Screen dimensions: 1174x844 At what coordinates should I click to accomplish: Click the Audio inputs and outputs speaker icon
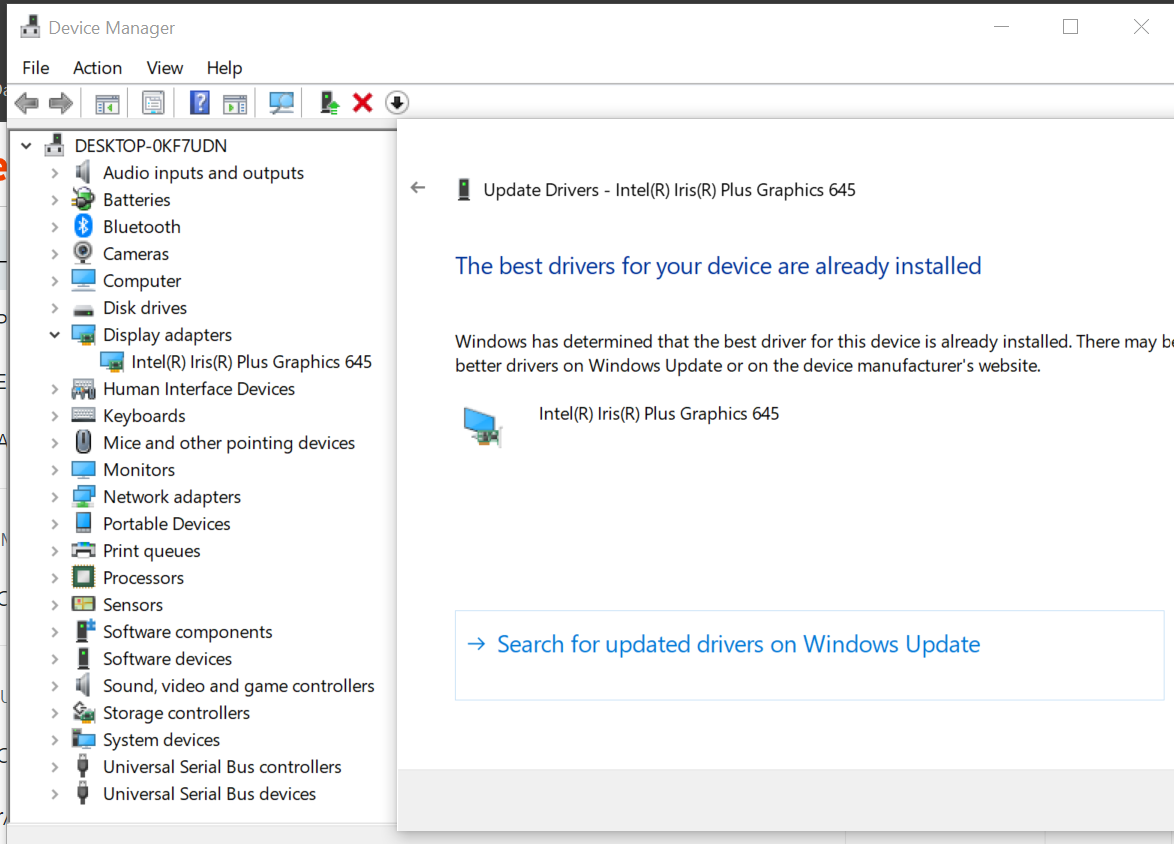click(83, 172)
